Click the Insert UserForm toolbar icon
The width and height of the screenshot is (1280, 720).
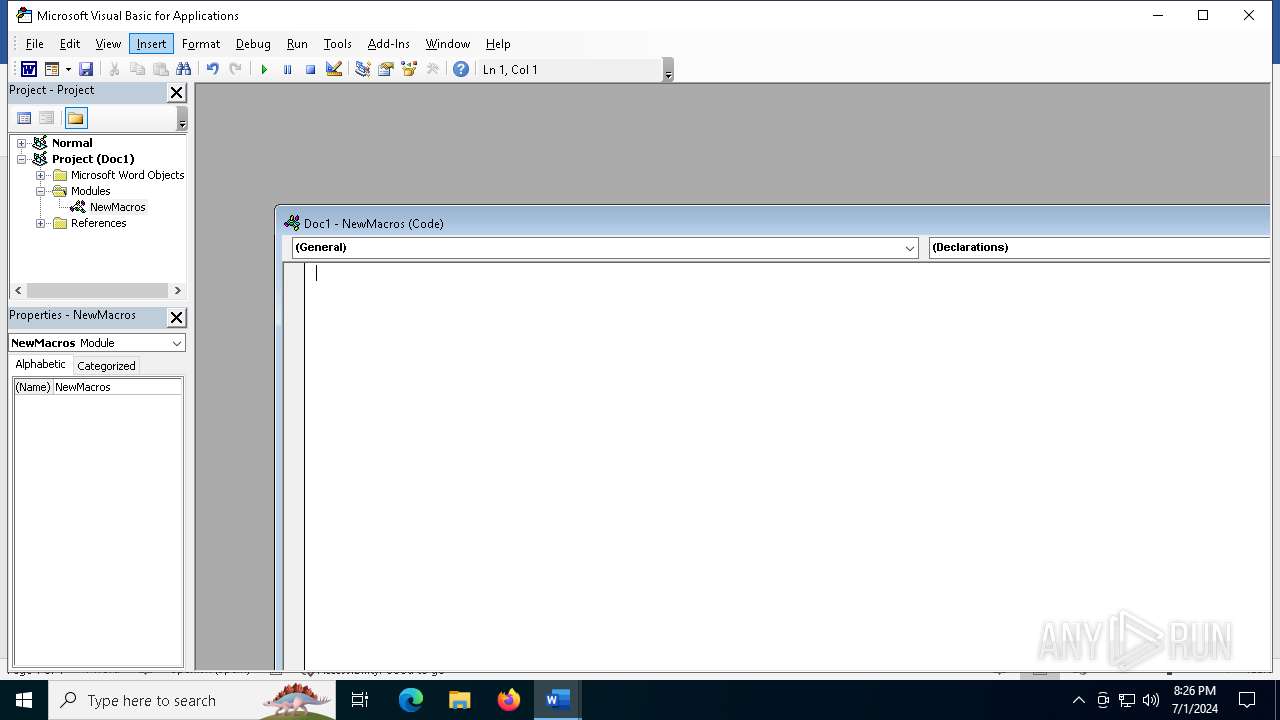pyautogui.click(x=52, y=69)
